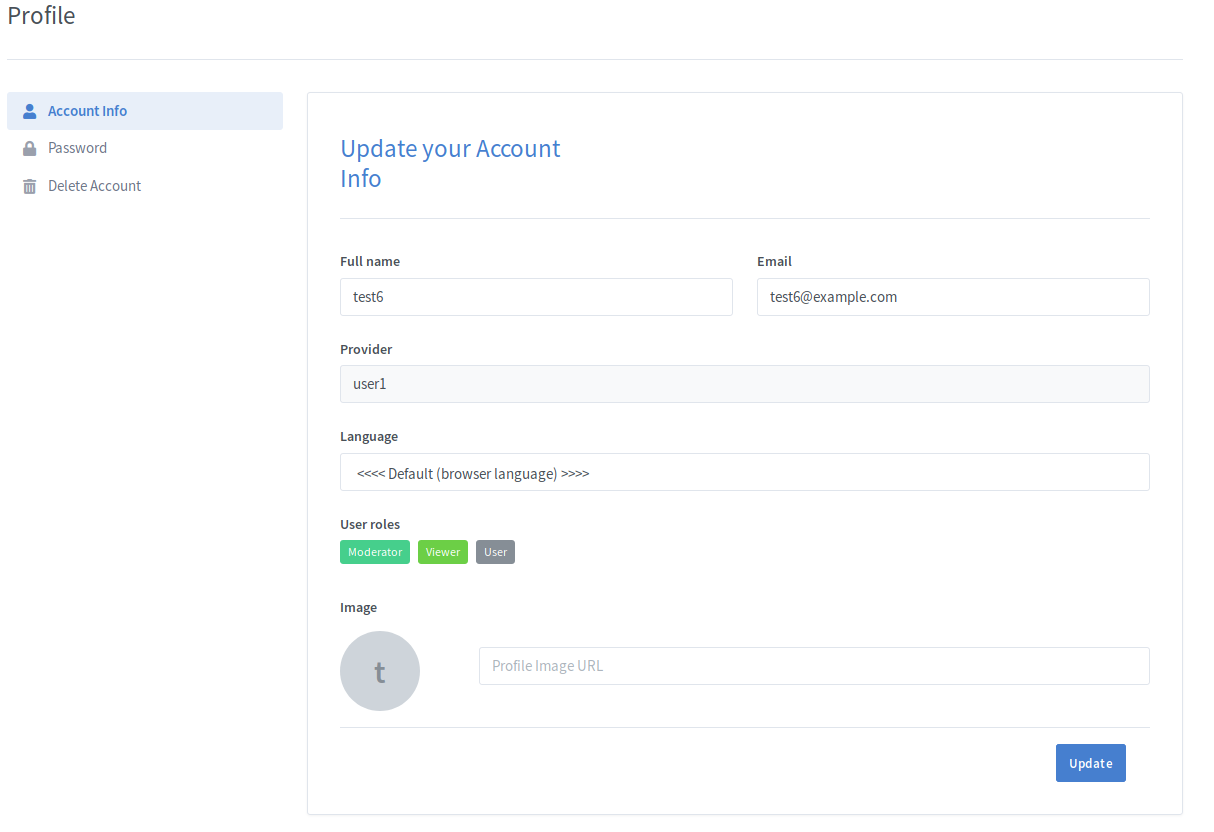Expand the Language dropdown
This screenshot has height=832, width=1214.
[744, 472]
